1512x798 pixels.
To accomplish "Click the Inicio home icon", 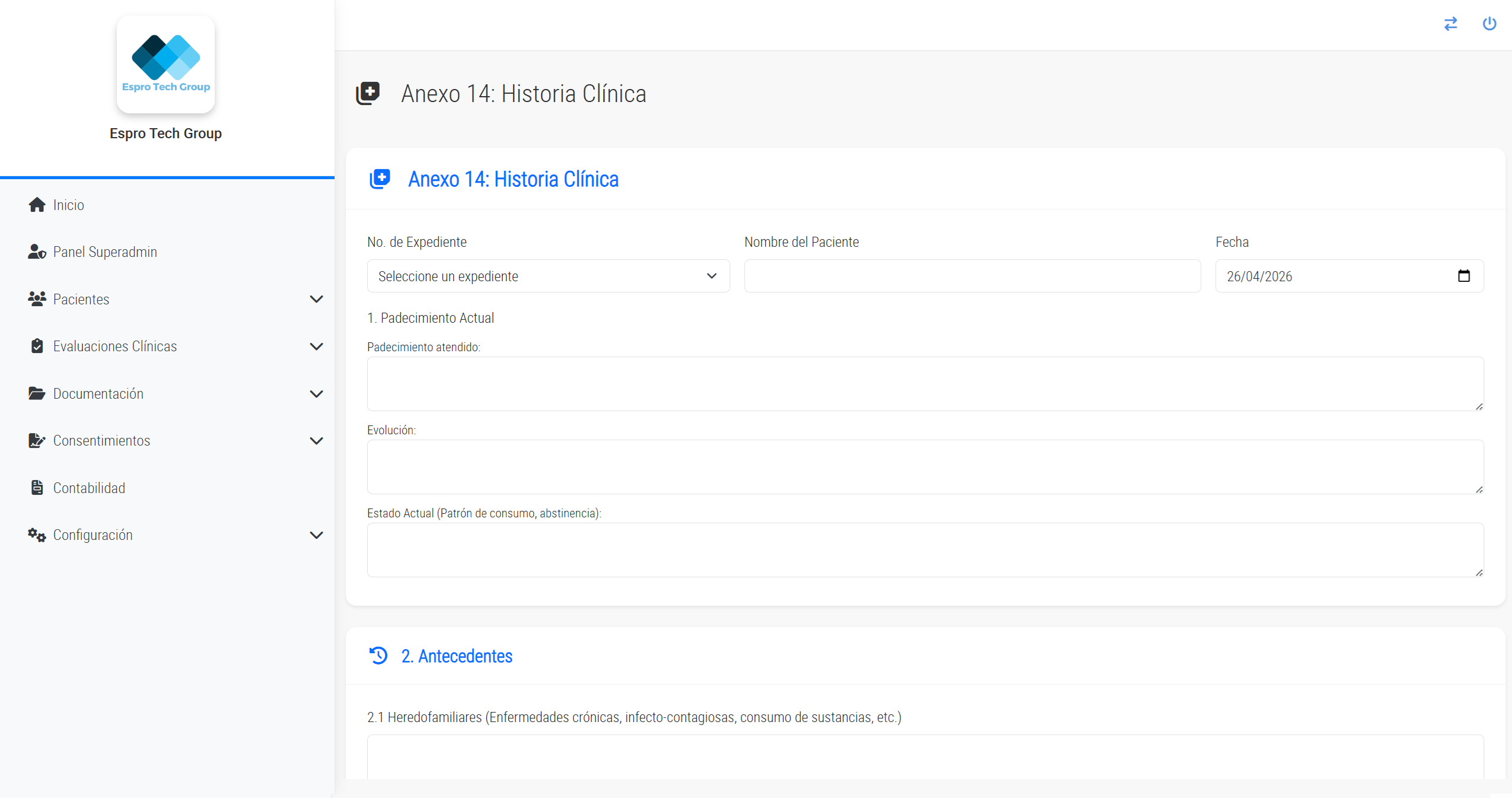I will click(37, 205).
